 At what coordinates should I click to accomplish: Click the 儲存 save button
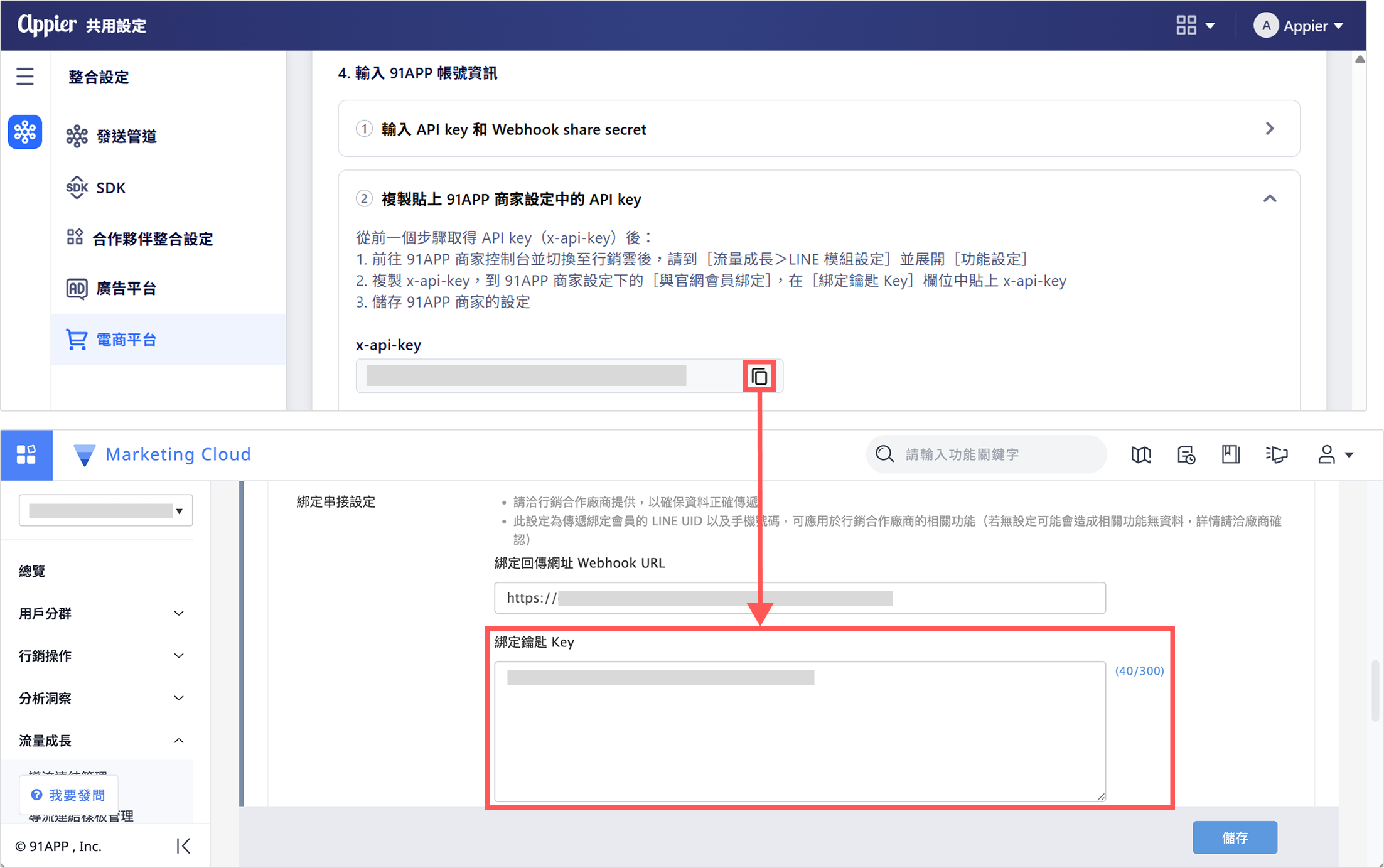click(1235, 837)
